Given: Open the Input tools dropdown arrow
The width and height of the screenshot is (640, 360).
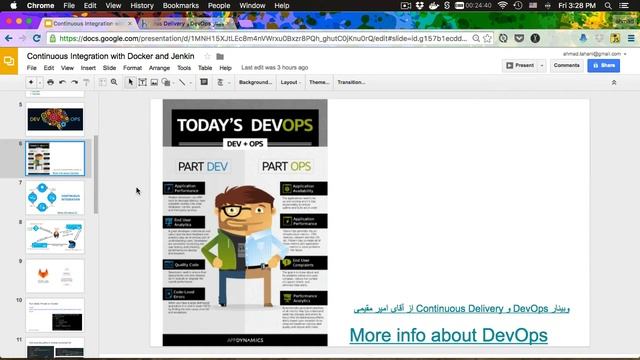Looking at the screenshot, I should coord(229,83).
